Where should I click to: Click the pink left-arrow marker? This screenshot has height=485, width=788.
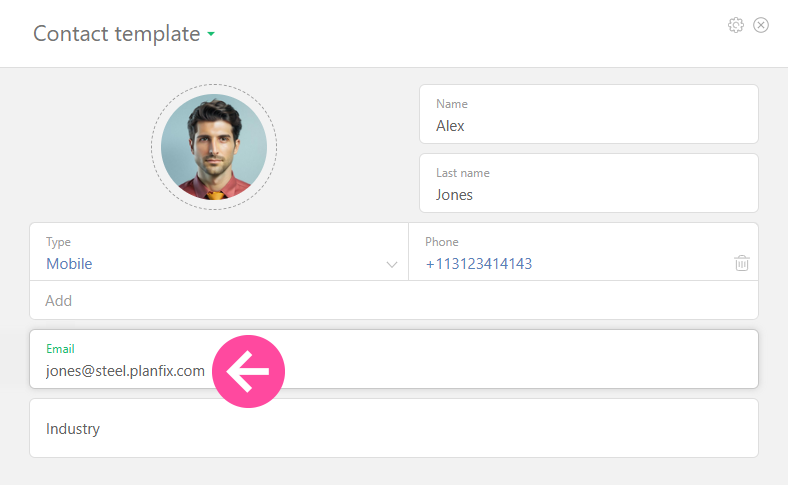[x=248, y=371]
